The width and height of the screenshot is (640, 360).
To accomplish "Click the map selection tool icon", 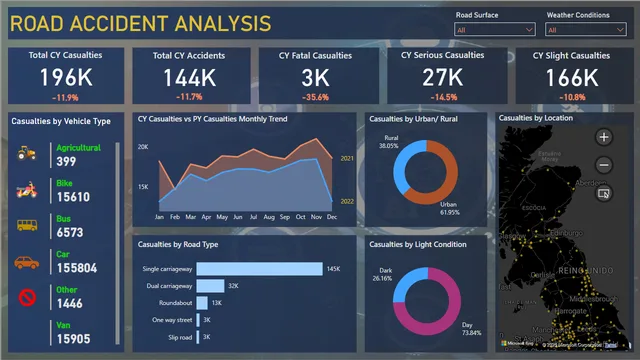I will [x=604, y=193].
